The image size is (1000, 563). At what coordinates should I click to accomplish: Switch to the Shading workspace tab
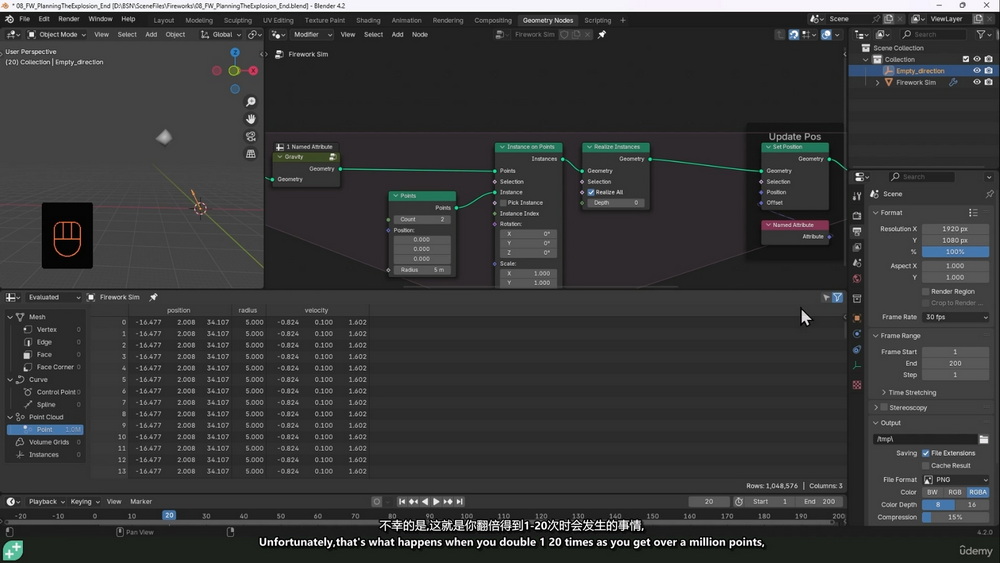pos(367,20)
